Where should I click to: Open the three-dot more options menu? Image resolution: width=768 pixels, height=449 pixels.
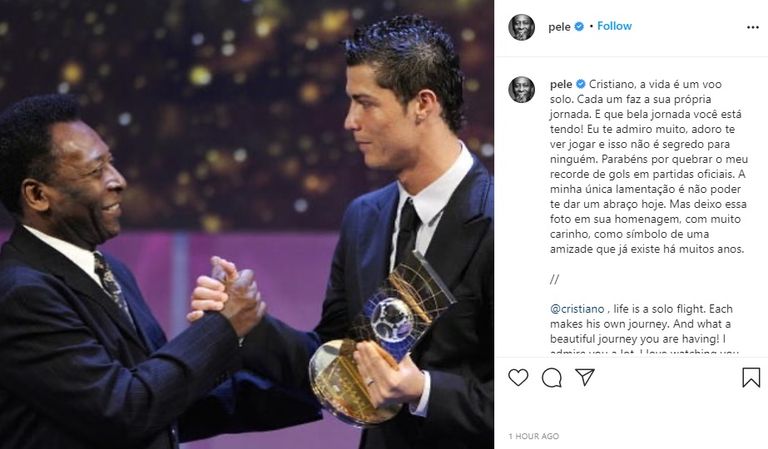click(752, 27)
